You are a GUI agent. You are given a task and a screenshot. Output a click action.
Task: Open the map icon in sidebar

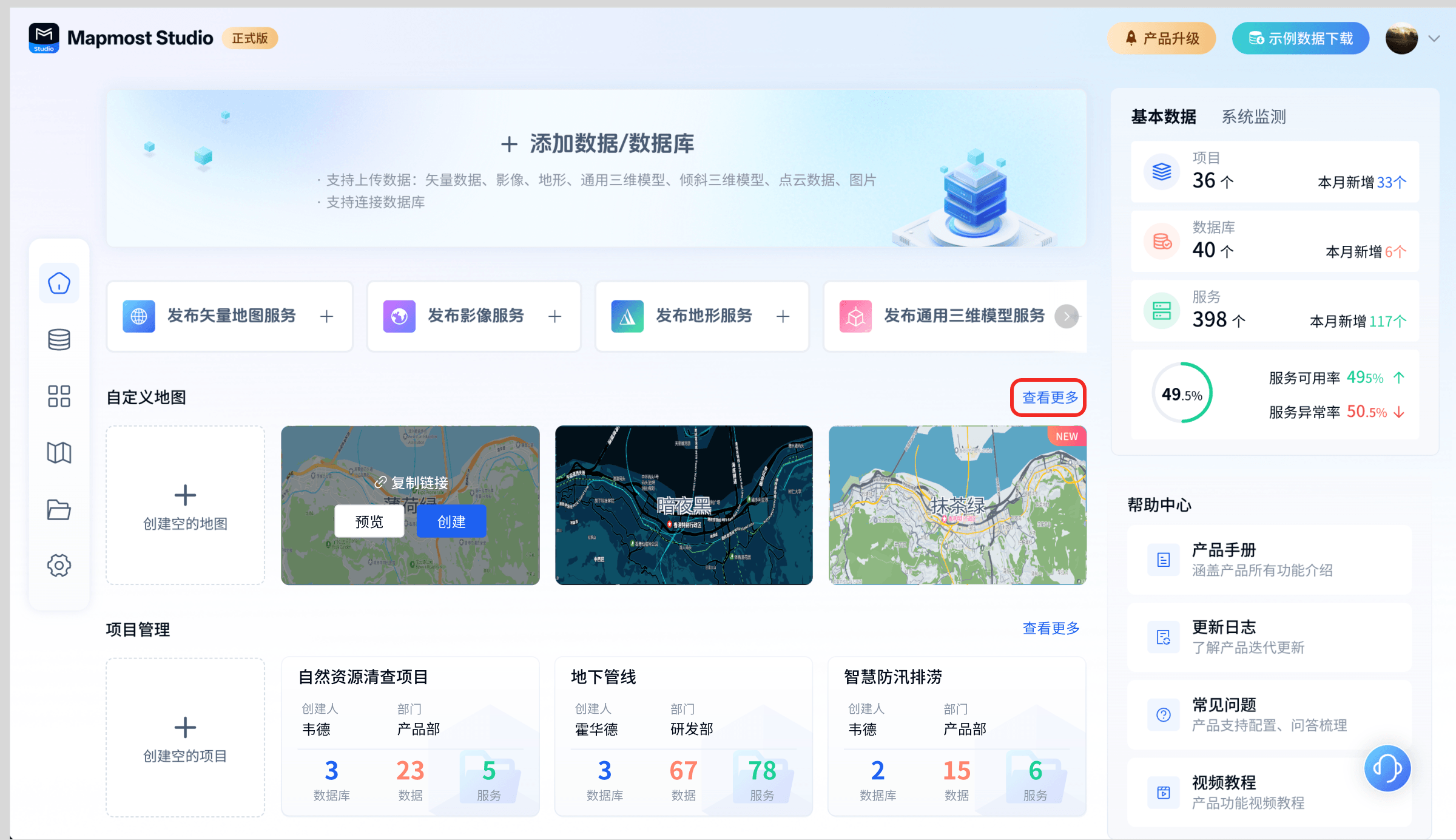(59, 452)
